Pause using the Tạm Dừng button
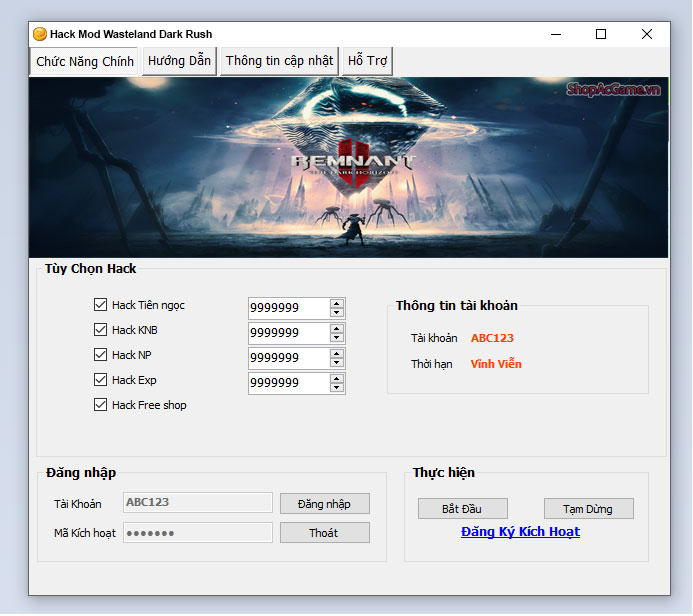The height and width of the screenshot is (616, 693). click(588, 509)
